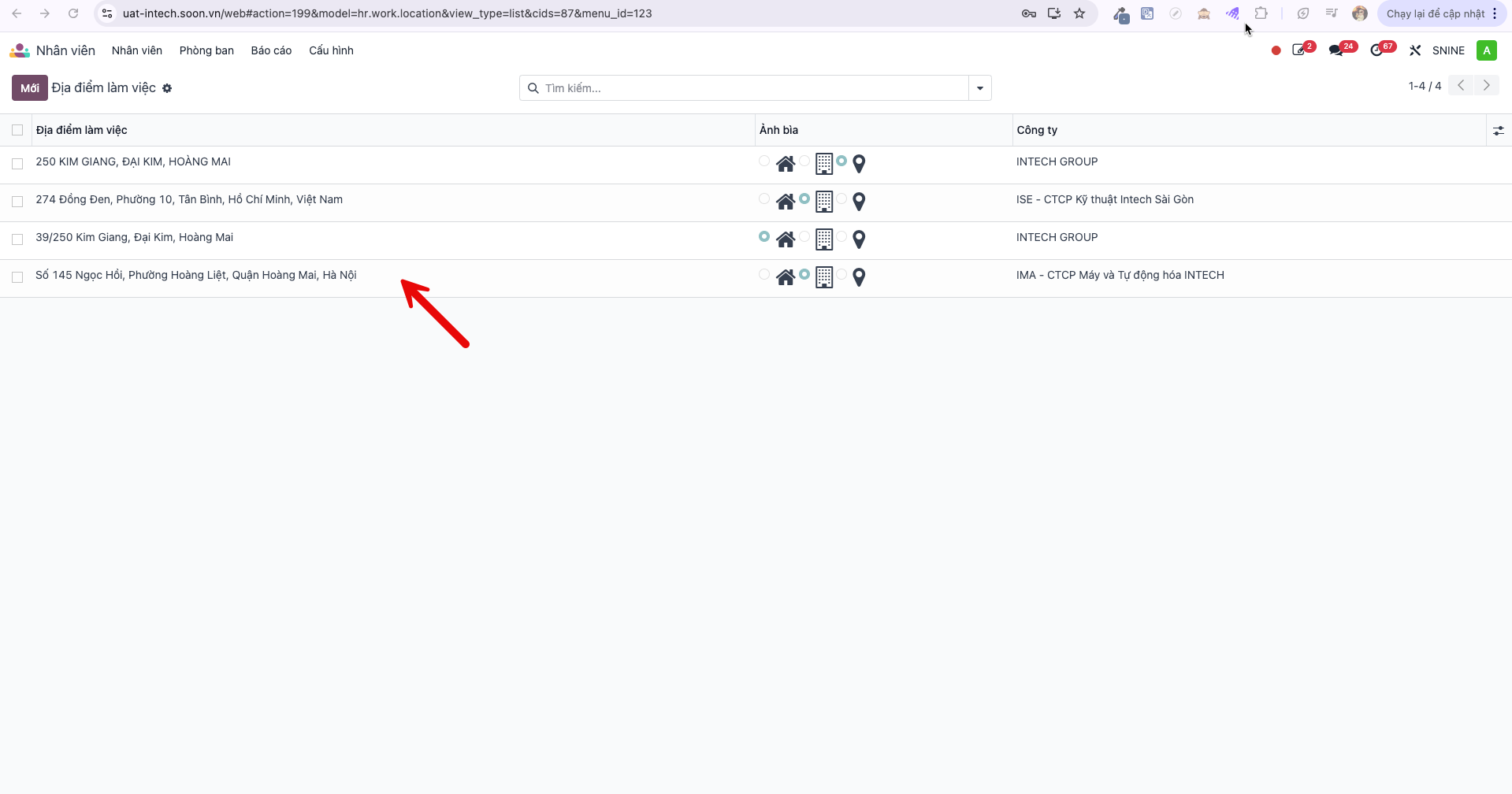This screenshot has height=794, width=1512.
Task: Tick checkbox for 39/250 Kim Giang row
Action: pyautogui.click(x=17, y=239)
